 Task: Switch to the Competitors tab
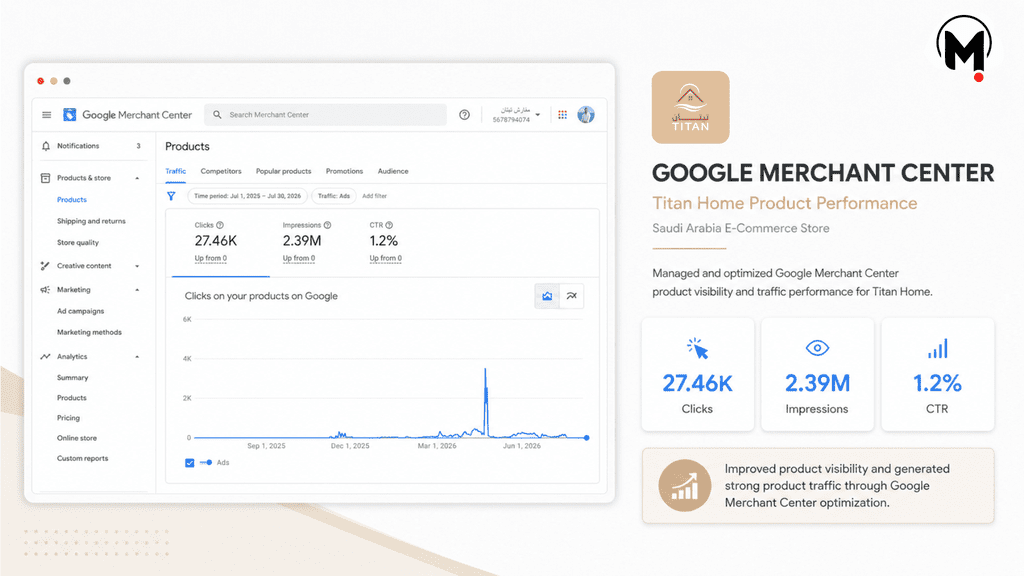point(221,171)
